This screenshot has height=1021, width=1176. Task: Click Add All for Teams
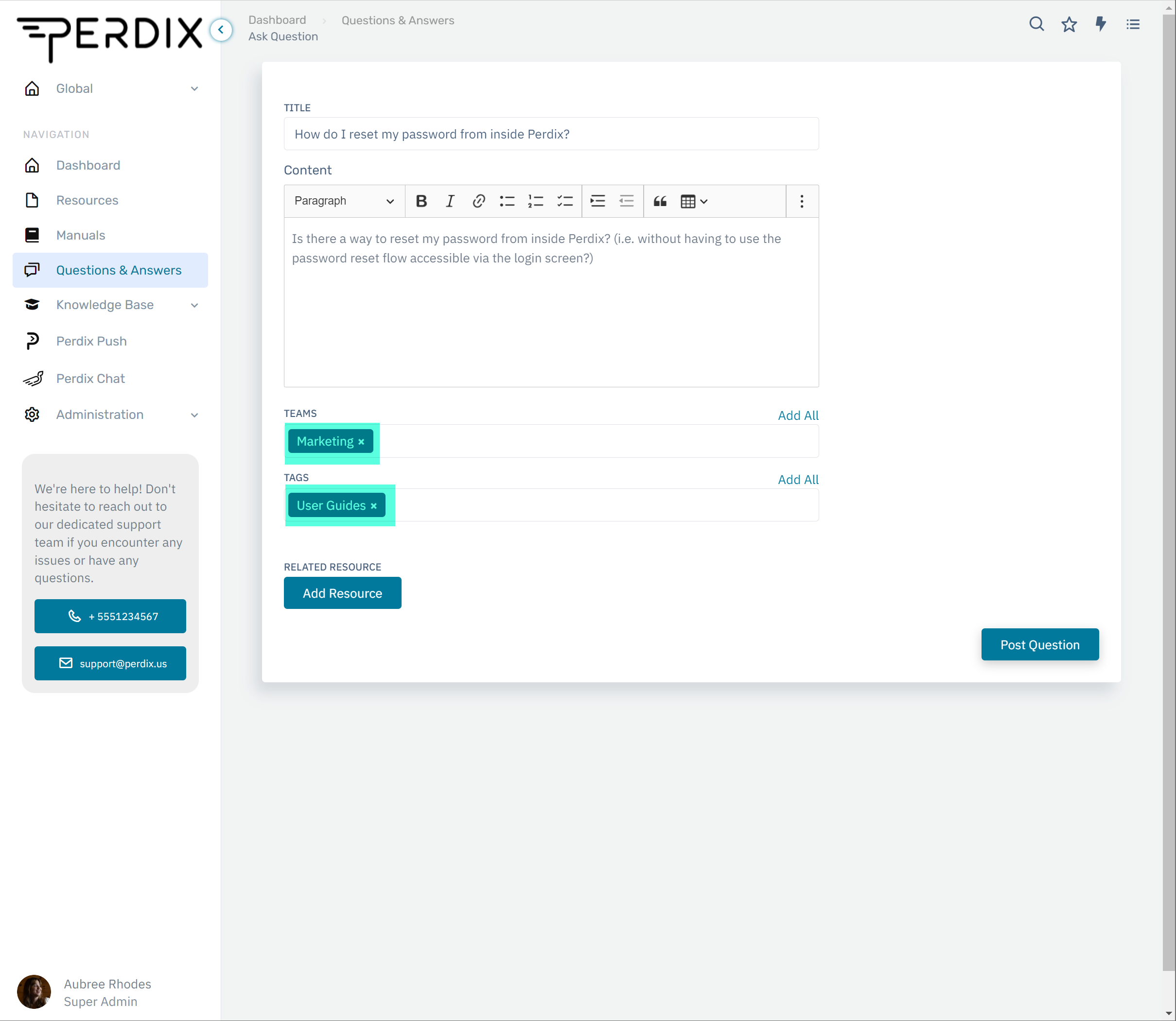[798, 415]
